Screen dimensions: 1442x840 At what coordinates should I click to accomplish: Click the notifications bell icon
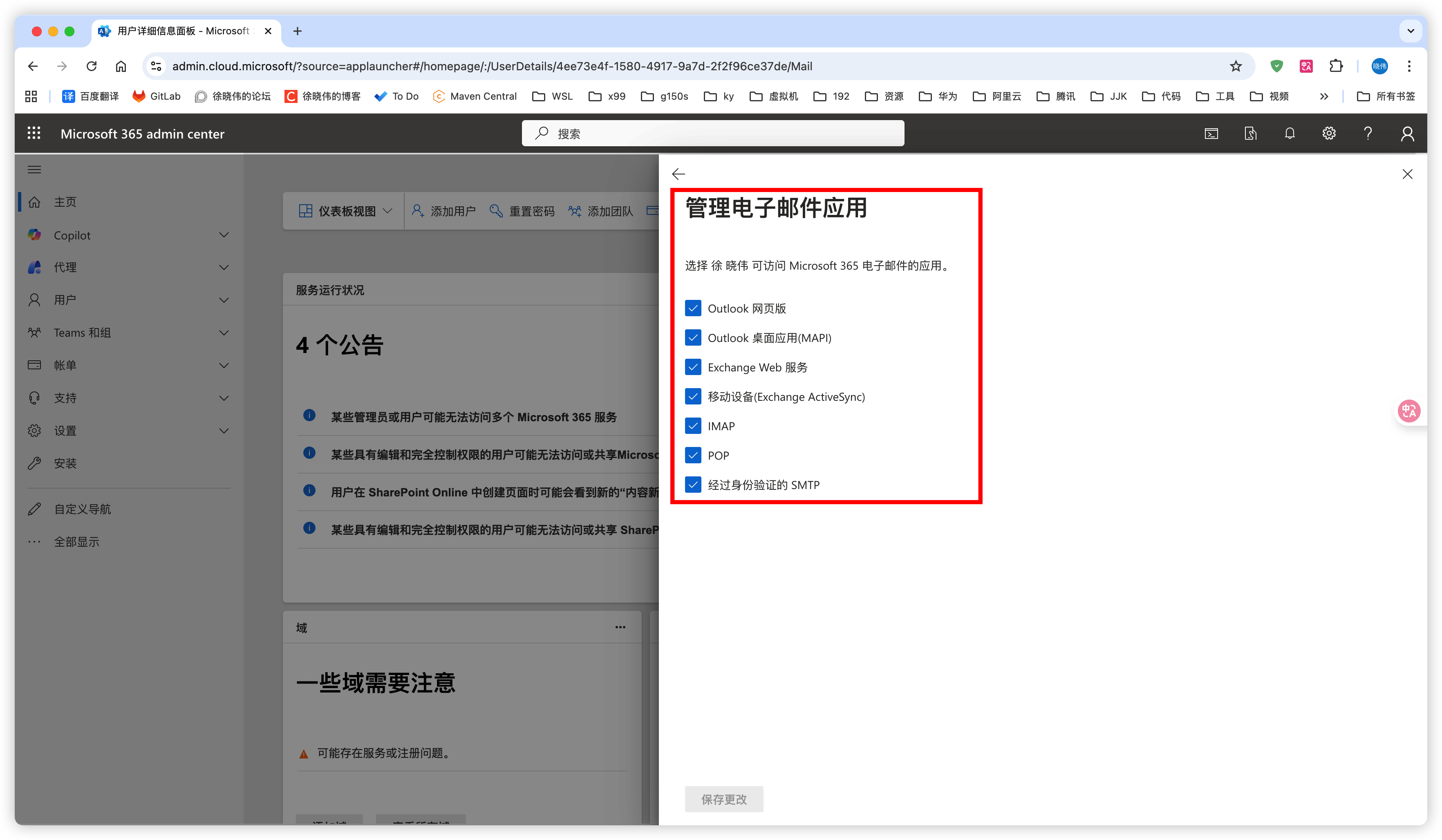[x=1289, y=133]
